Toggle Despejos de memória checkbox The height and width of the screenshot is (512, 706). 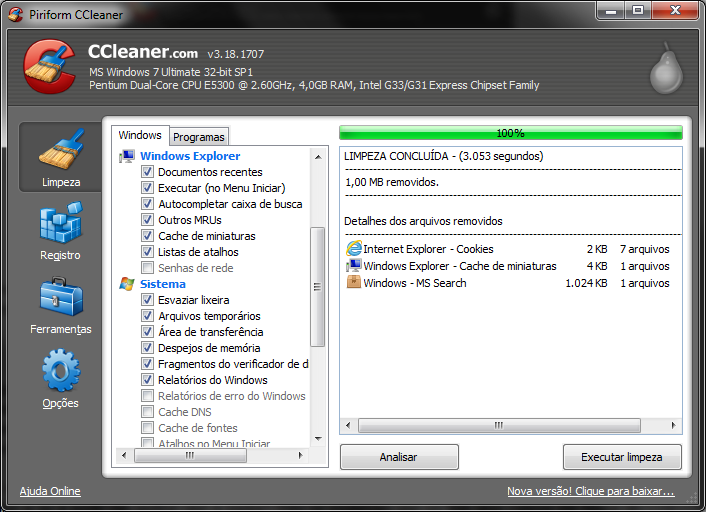147,348
